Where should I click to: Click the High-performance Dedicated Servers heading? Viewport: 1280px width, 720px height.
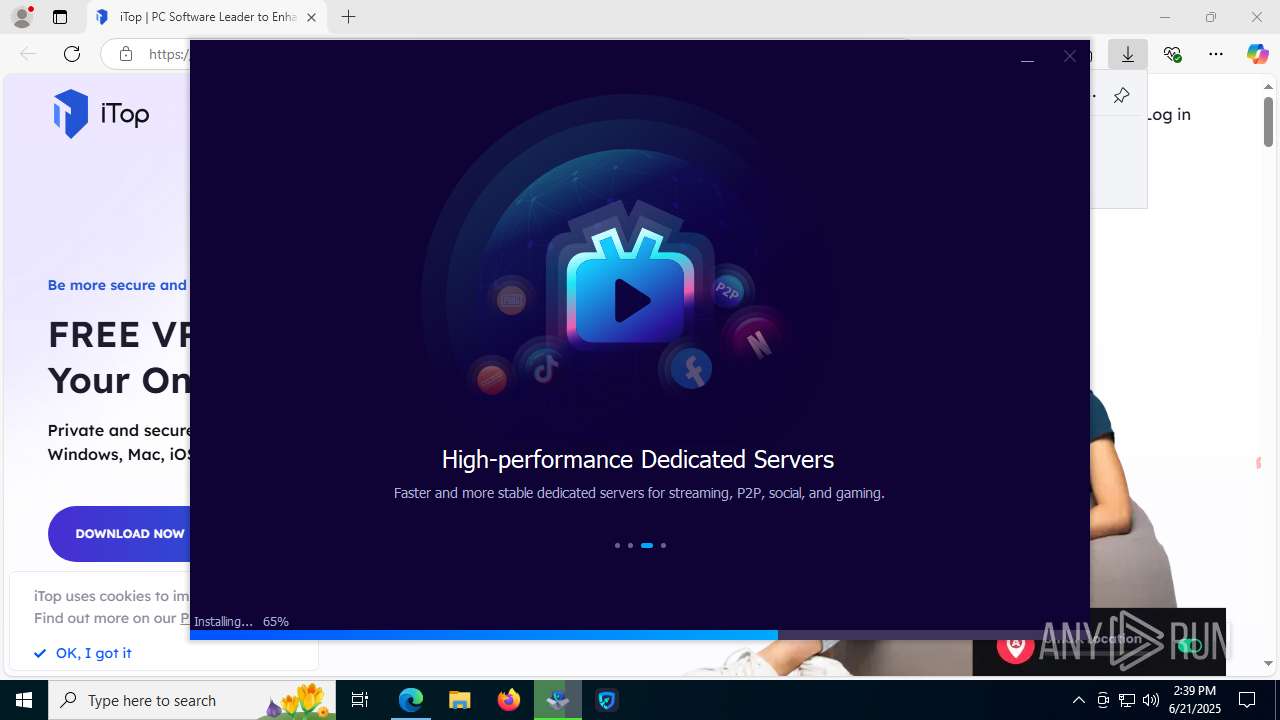638,459
